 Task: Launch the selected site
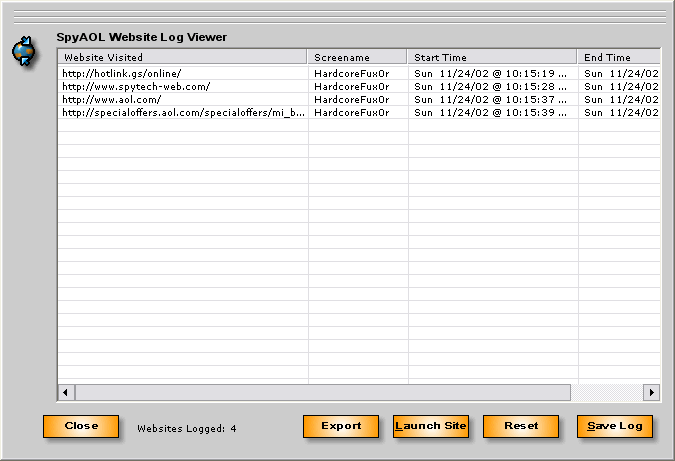(431, 426)
